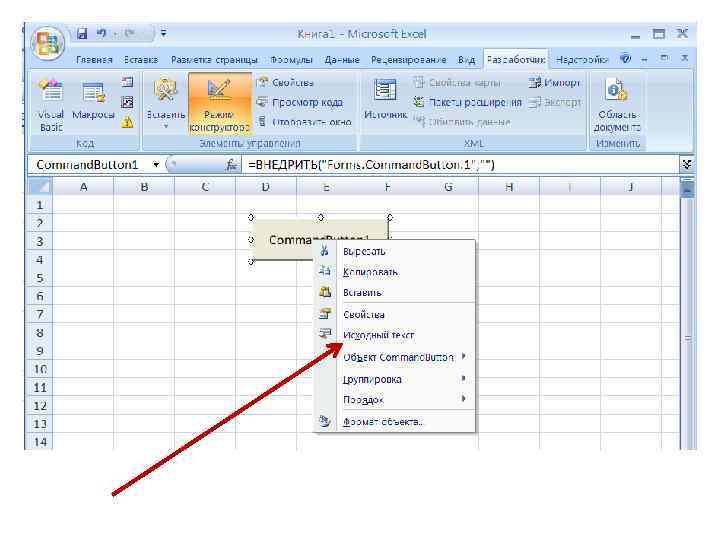Open Область документа panel
720x540 pixels.
point(617,105)
